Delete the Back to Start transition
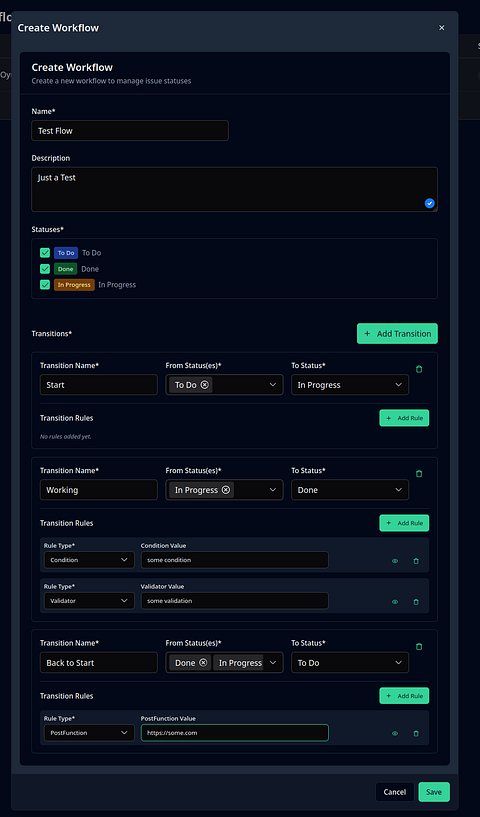 tap(419, 647)
